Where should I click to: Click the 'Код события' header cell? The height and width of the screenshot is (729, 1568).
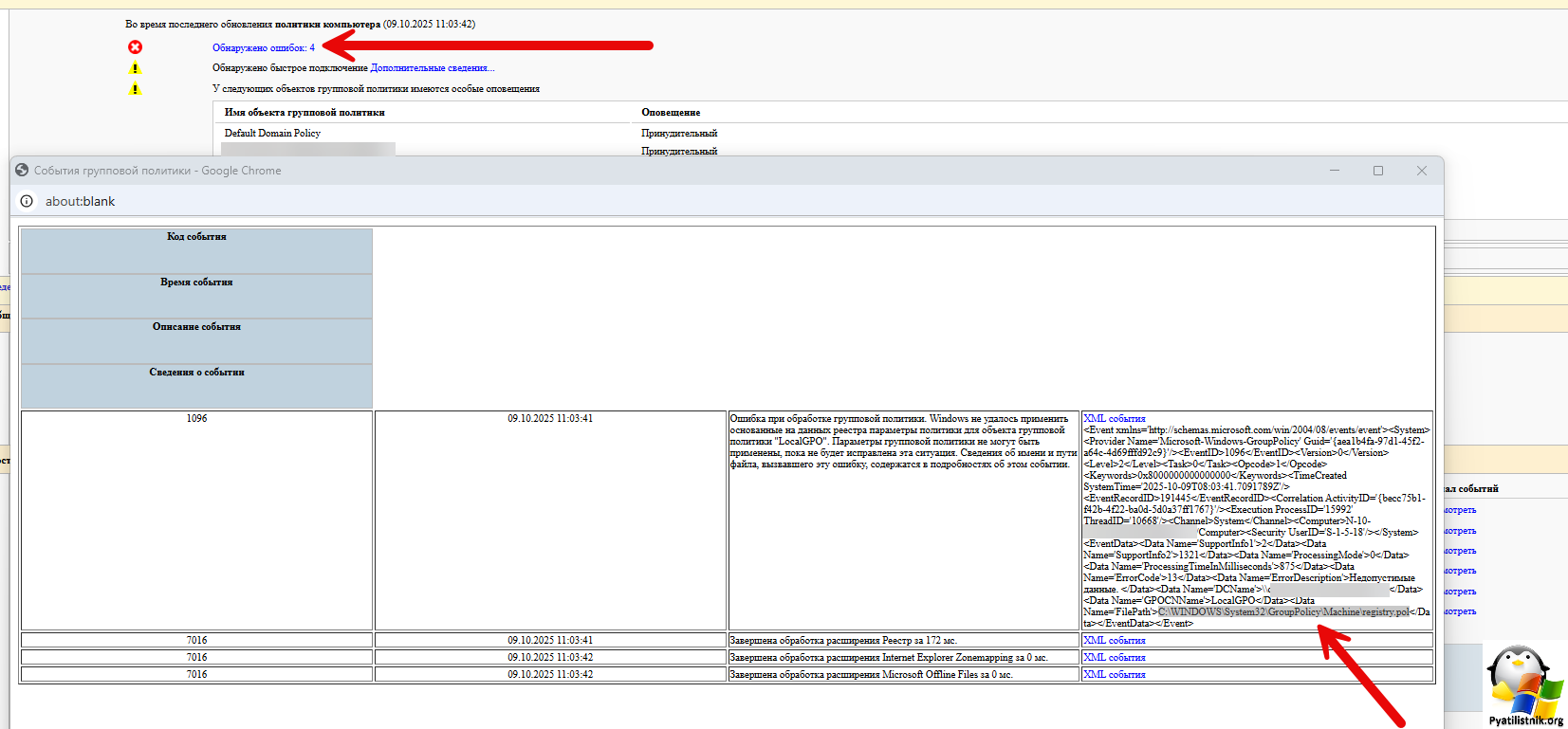[x=196, y=251]
